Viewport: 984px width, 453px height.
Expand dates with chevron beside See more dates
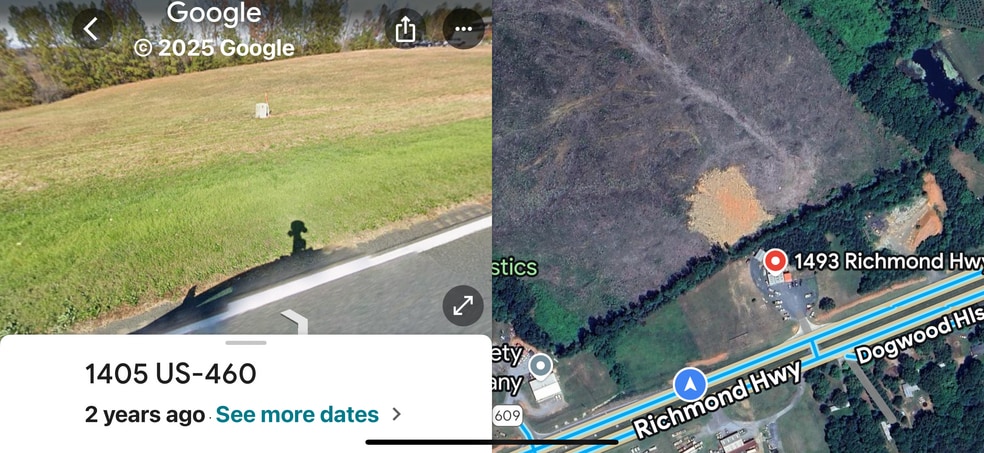[x=396, y=414]
